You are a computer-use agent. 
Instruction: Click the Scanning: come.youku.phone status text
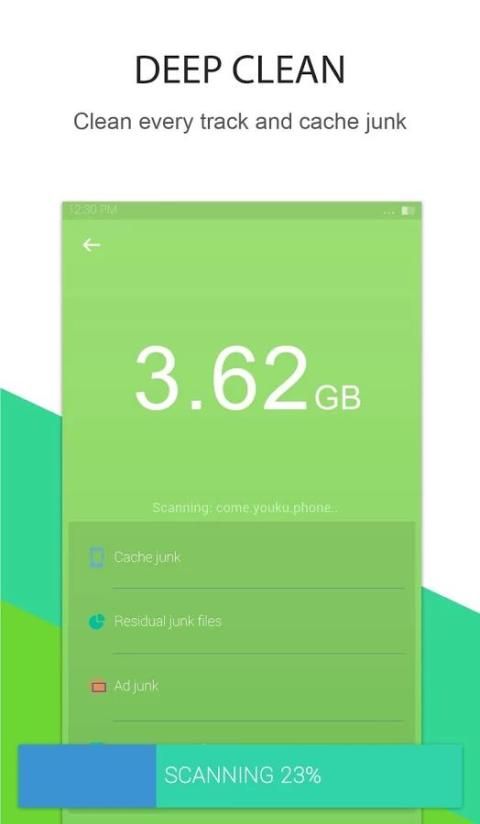[x=245, y=508]
